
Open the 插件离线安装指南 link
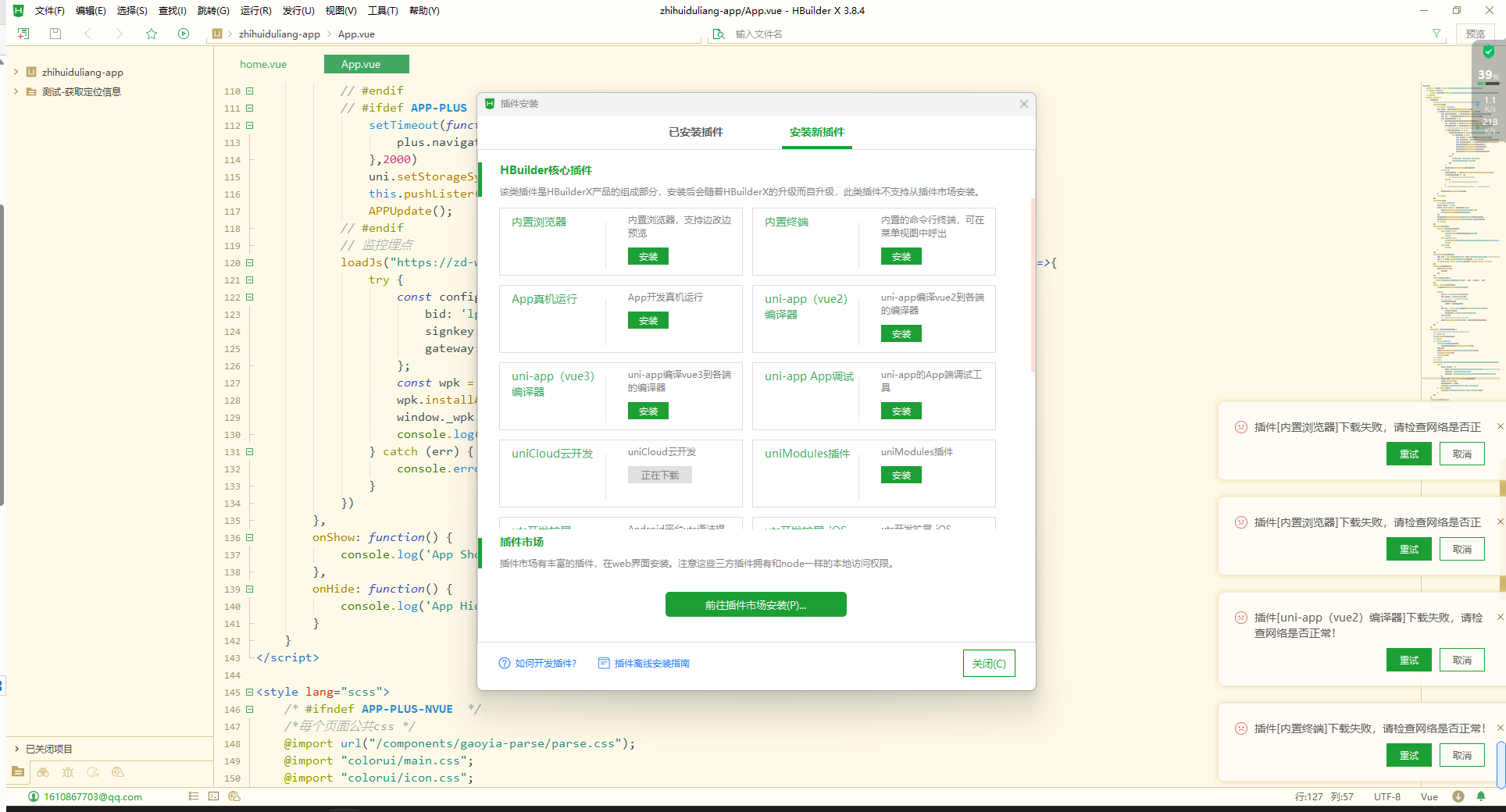point(644,663)
